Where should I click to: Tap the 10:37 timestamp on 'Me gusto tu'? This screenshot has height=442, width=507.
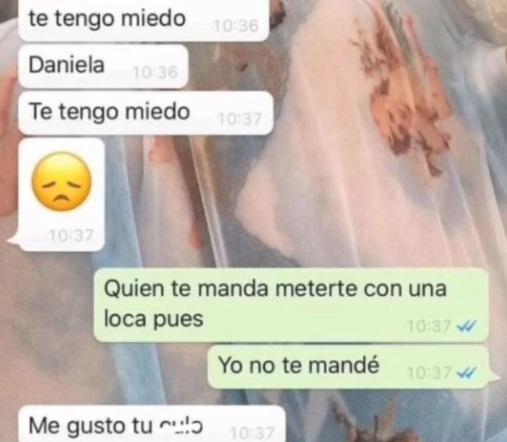coord(252,433)
